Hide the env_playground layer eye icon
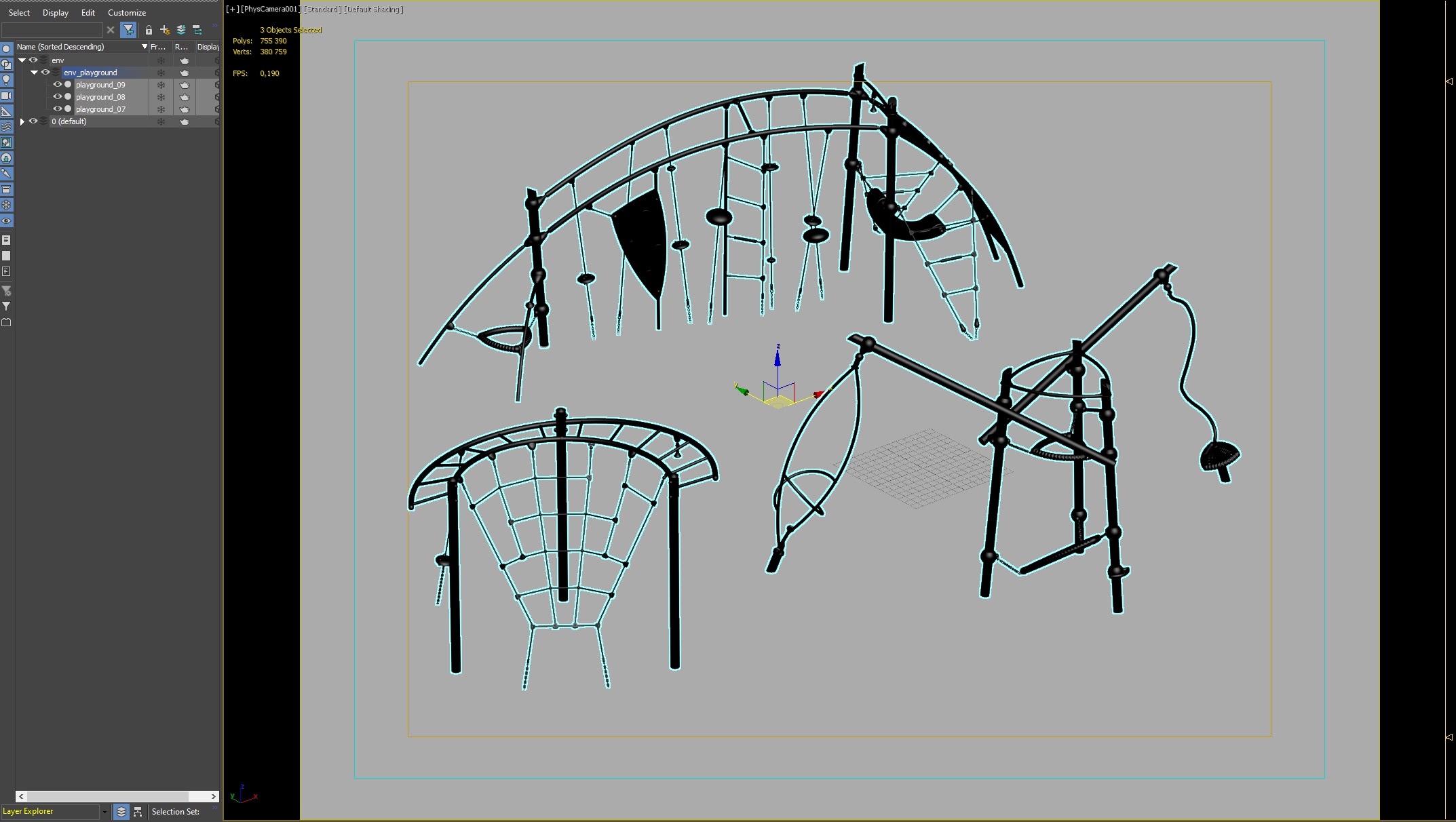The width and height of the screenshot is (1456, 822). tap(45, 73)
